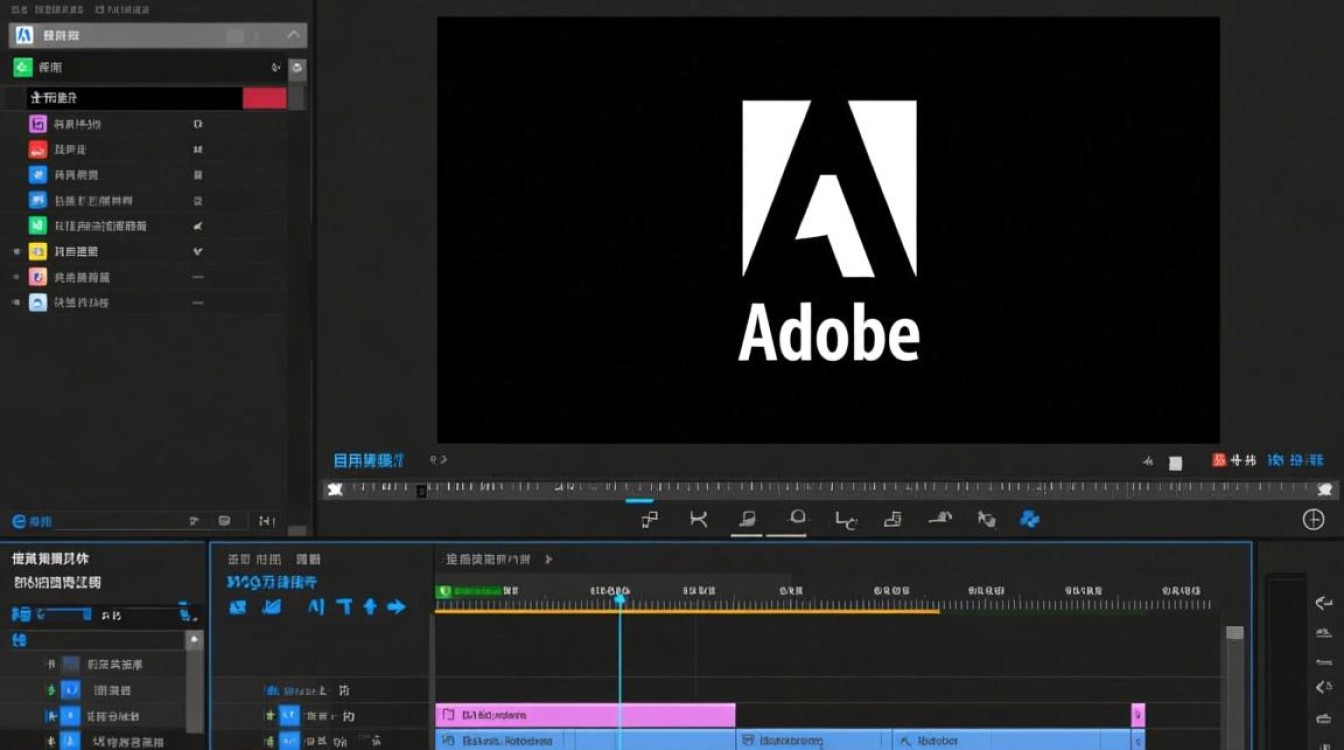Select the blue right-arrow tool in the timeline toolbar
This screenshot has width=1344, height=750.
tap(397, 607)
